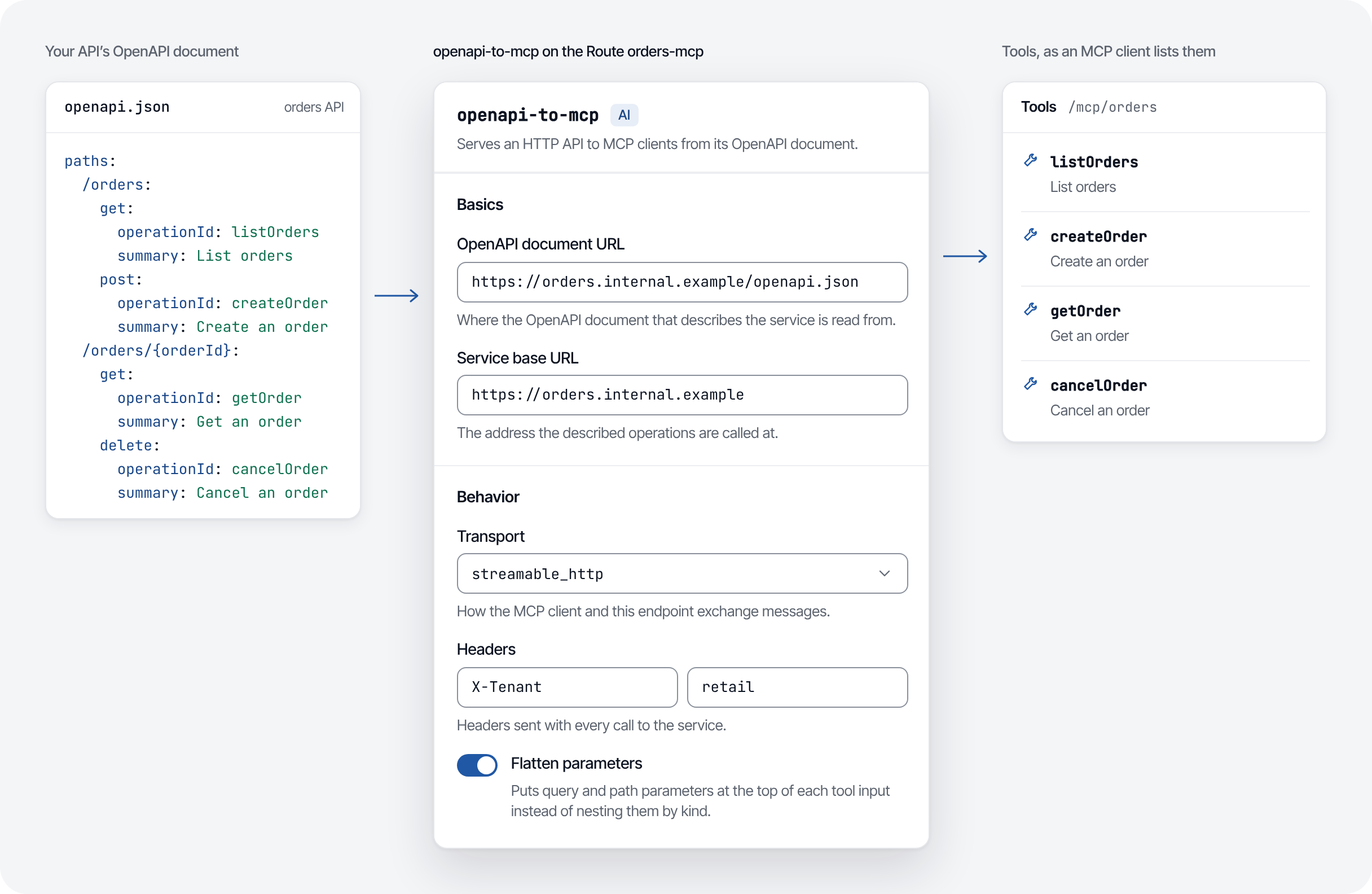Click the 'summary: List orders' line
1372x894 pixels.
click(x=205, y=256)
